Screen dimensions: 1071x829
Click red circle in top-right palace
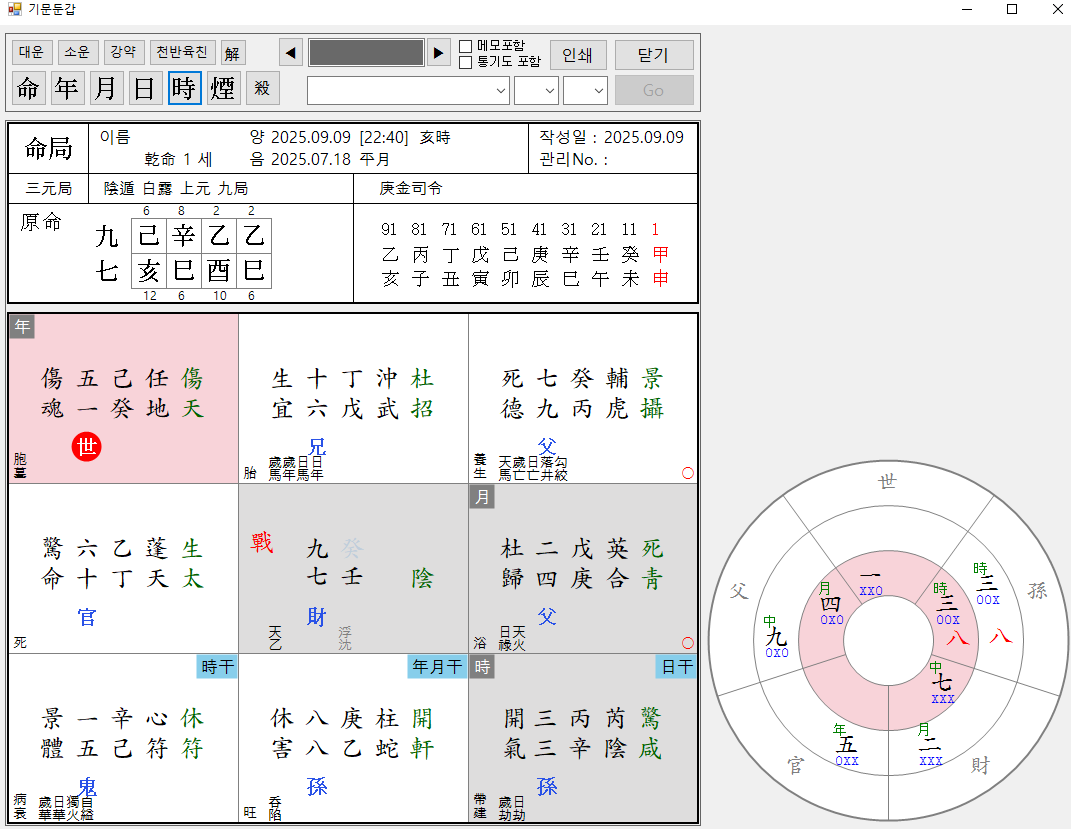(688, 473)
